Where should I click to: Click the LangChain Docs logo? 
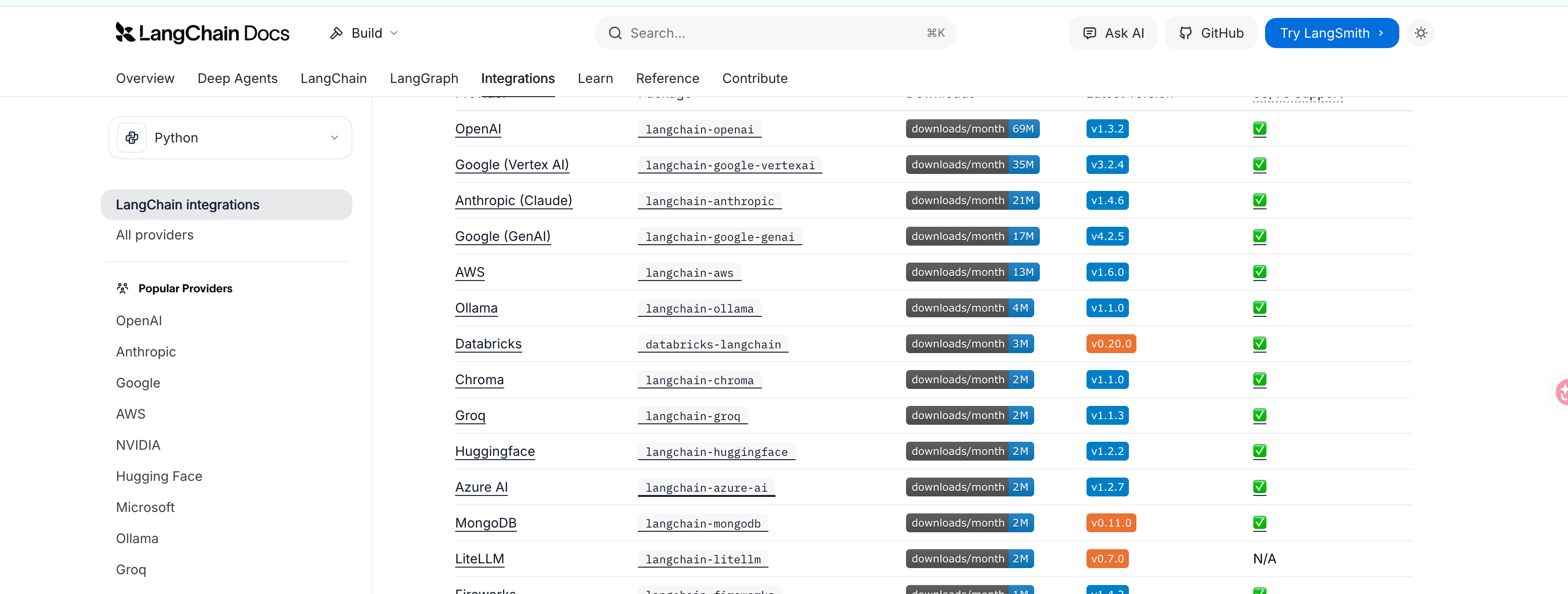[202, 33]
